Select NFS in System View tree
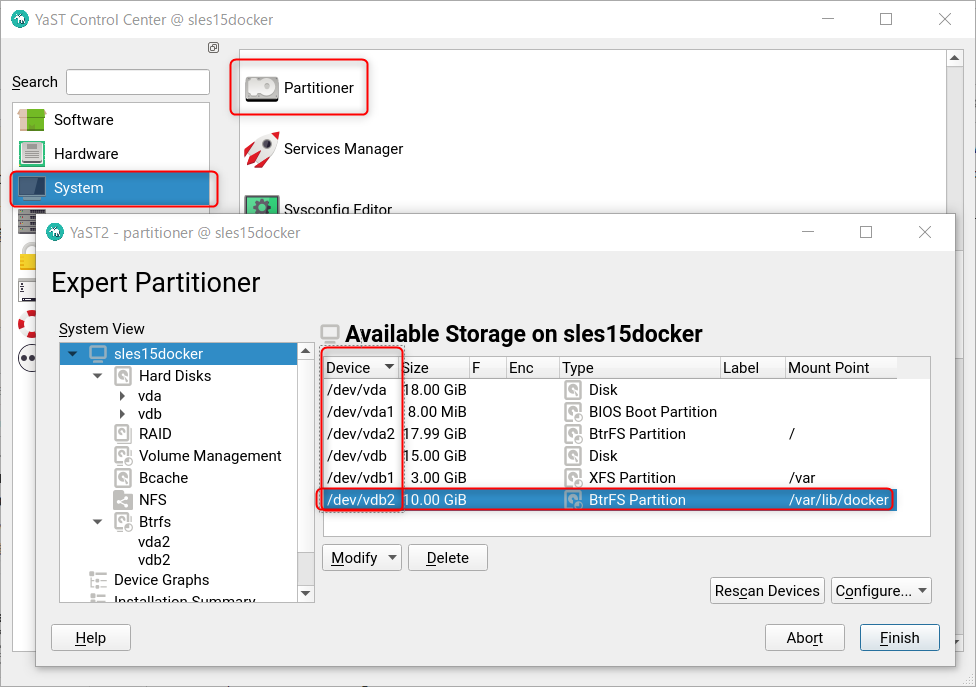The width and height of the screenshot is (976, 687). click(x=152, y=500)
